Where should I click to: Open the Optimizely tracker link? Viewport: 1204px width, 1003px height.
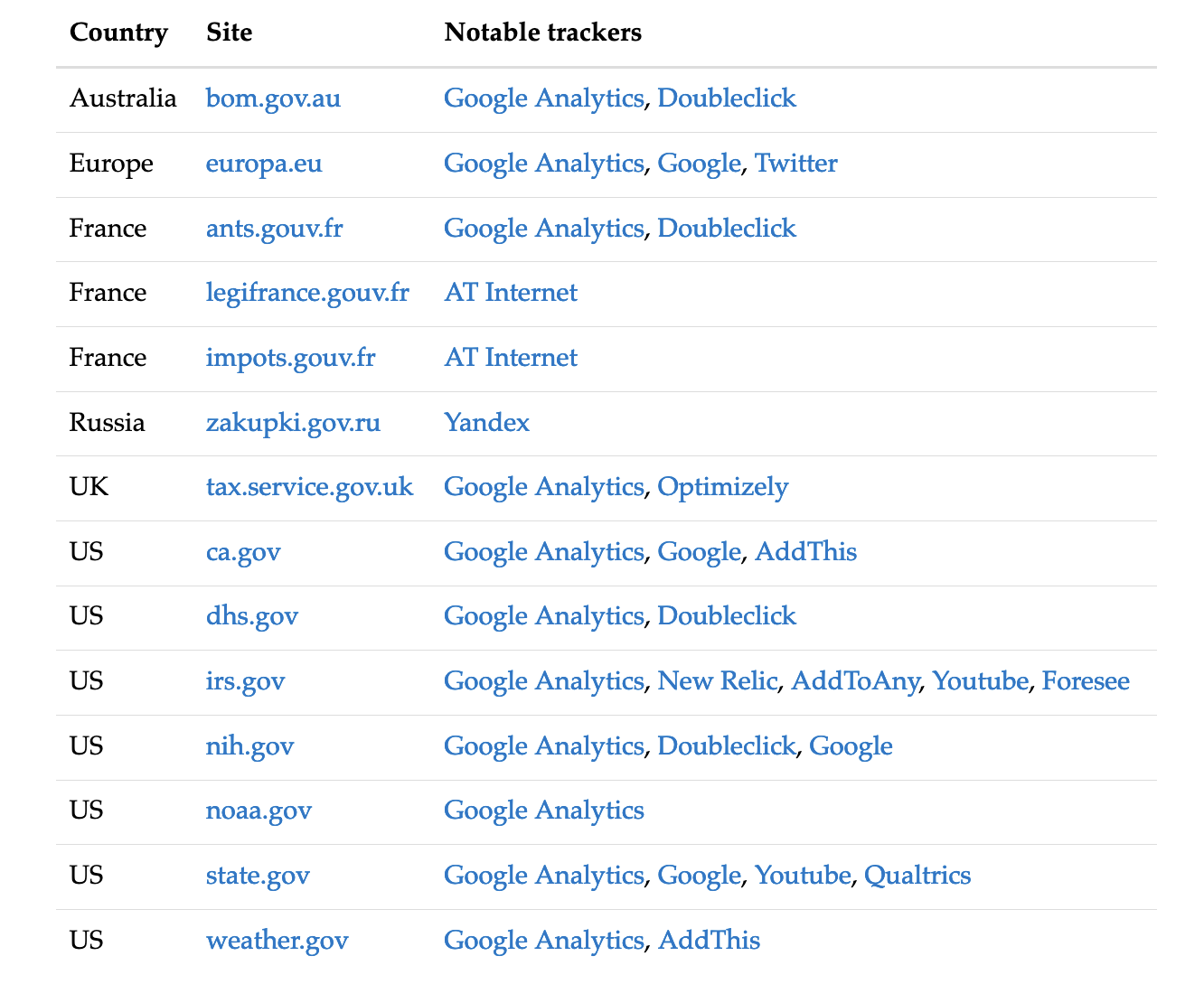click(722, 486)
